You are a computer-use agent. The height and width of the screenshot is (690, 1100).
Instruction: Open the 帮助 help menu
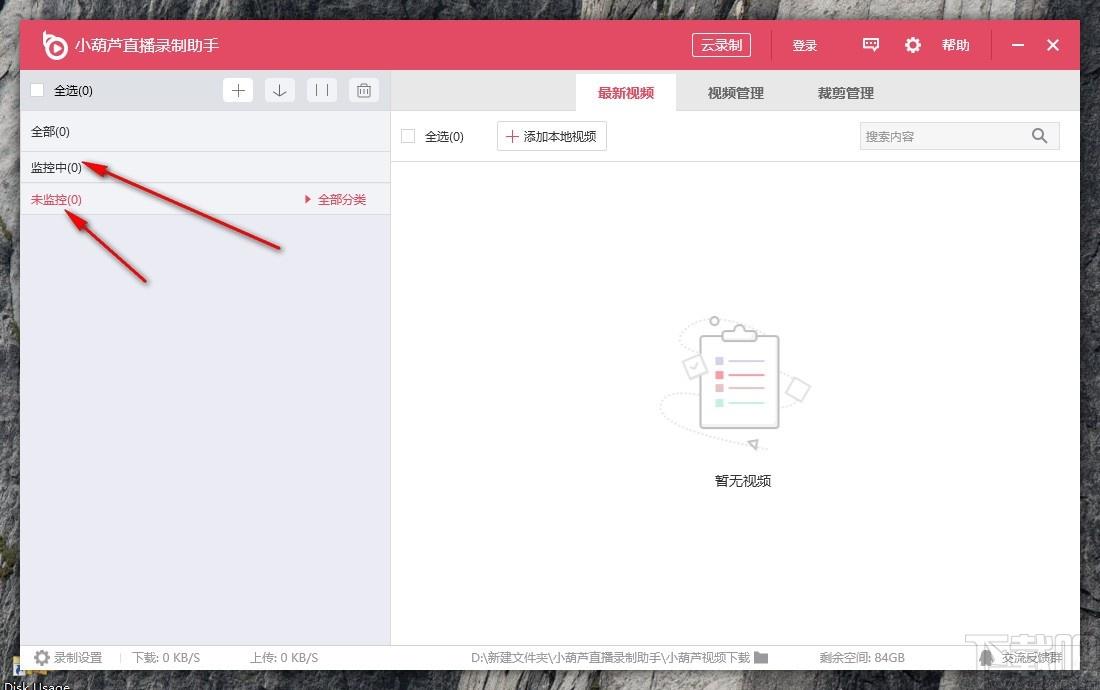[x=955, y=45]
